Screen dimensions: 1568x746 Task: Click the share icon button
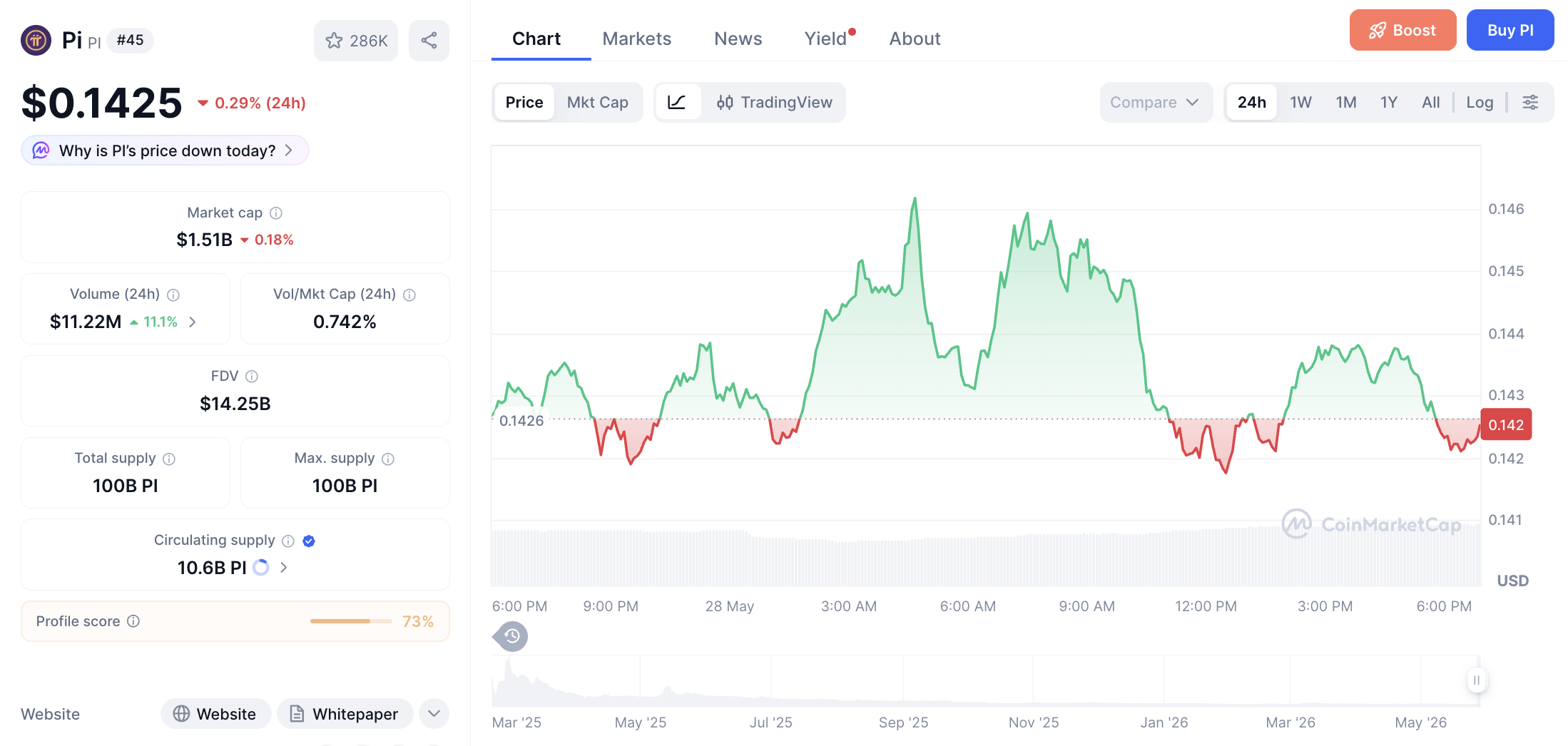tap(429, 41)
